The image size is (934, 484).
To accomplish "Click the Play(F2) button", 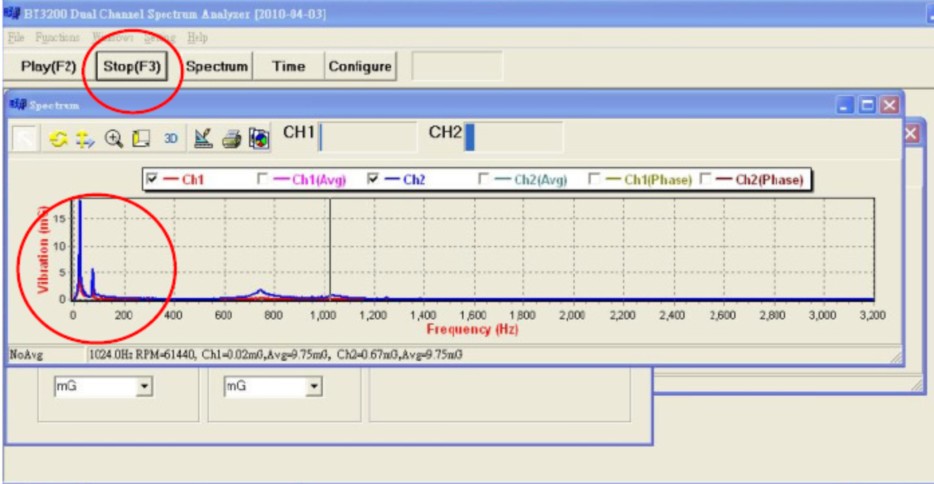I will click(x=48, y=66).
